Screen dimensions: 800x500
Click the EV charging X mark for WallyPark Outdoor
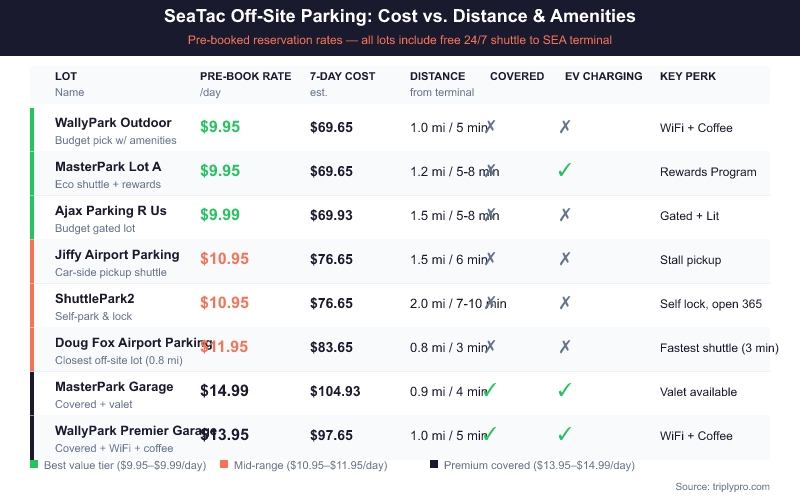pyautogui.click(x=565, y=127)
